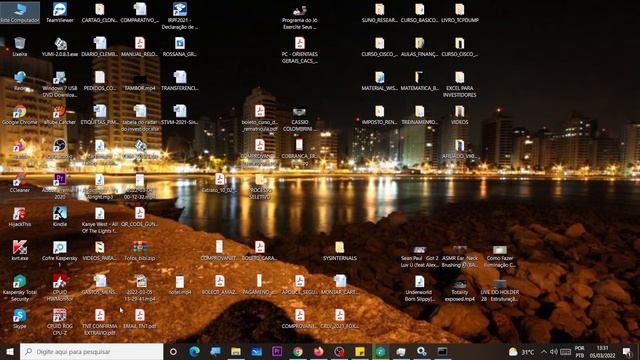Open Cortana circle on the taskbar

pos(173,351)
